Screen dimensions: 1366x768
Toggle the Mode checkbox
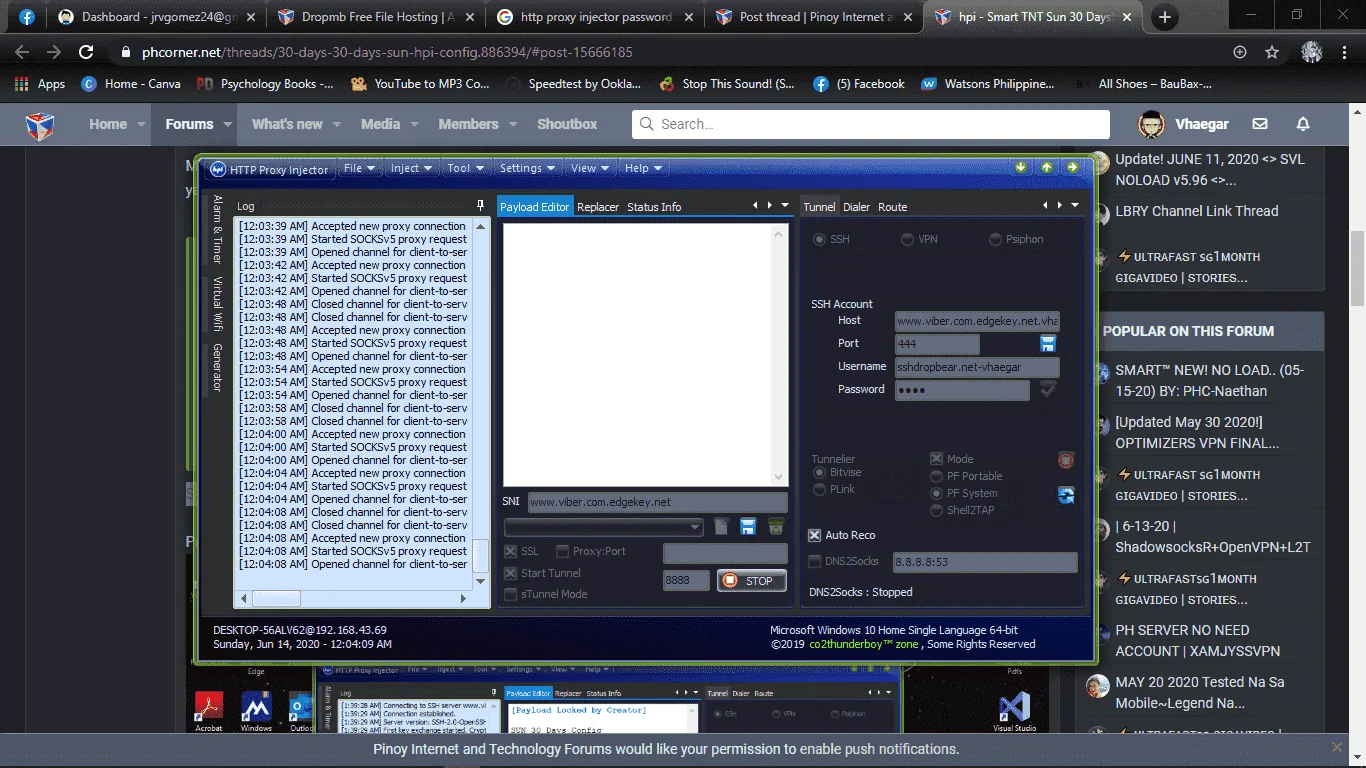coord(937,459)
